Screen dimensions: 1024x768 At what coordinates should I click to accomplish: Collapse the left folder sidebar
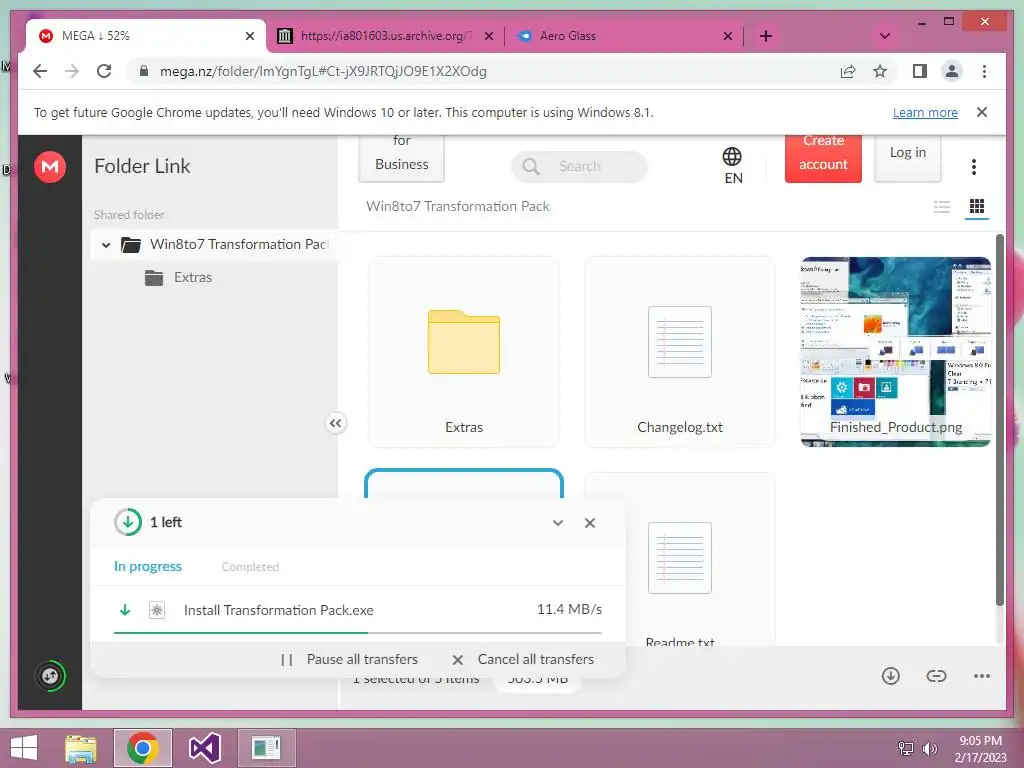pyautogui.click(x=335, y=423)
